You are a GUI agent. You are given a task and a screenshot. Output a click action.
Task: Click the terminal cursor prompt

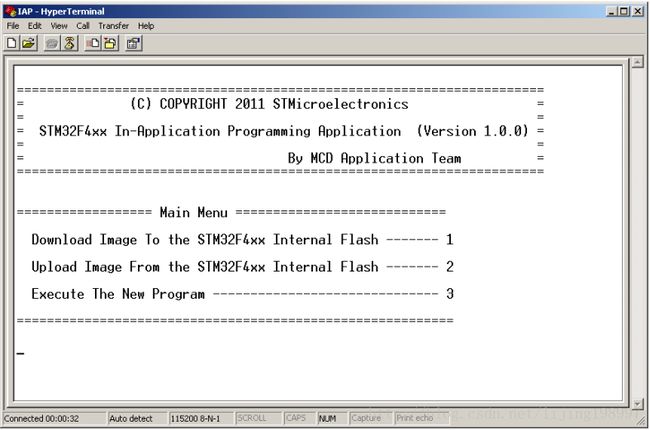point(20,354)
